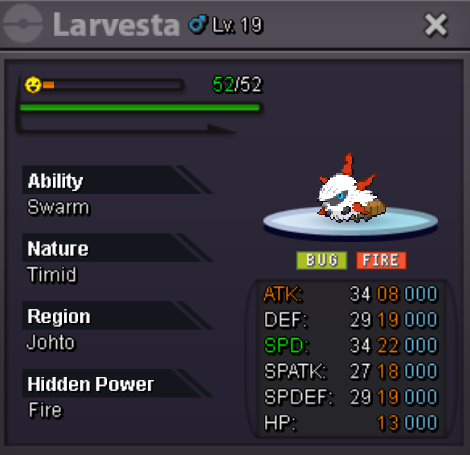Screen dimensions: 470x455
Task: Click the Timid nature text
Action: pos(52,275)
